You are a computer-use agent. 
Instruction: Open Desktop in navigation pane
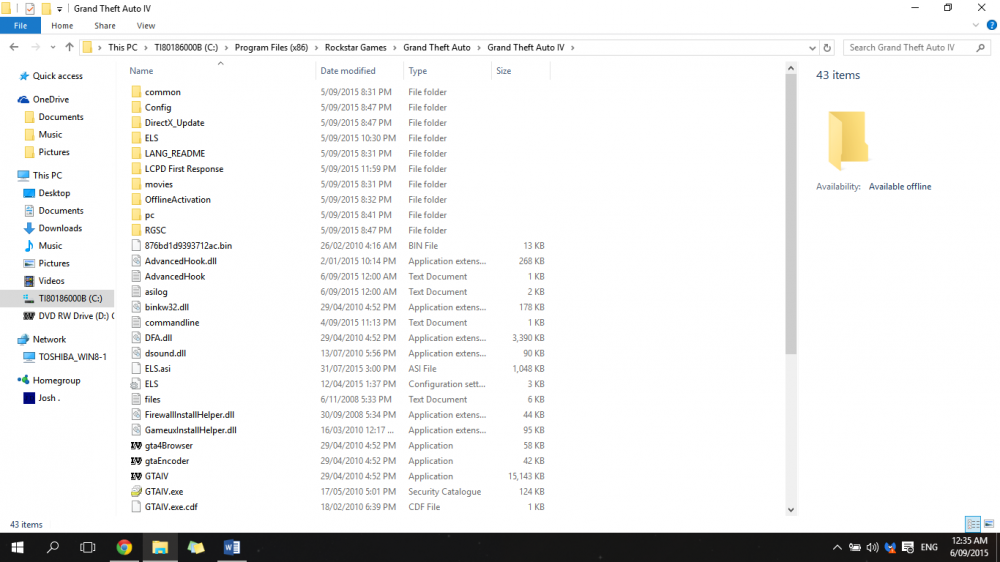pyautogui.click(x=54, y=193)
